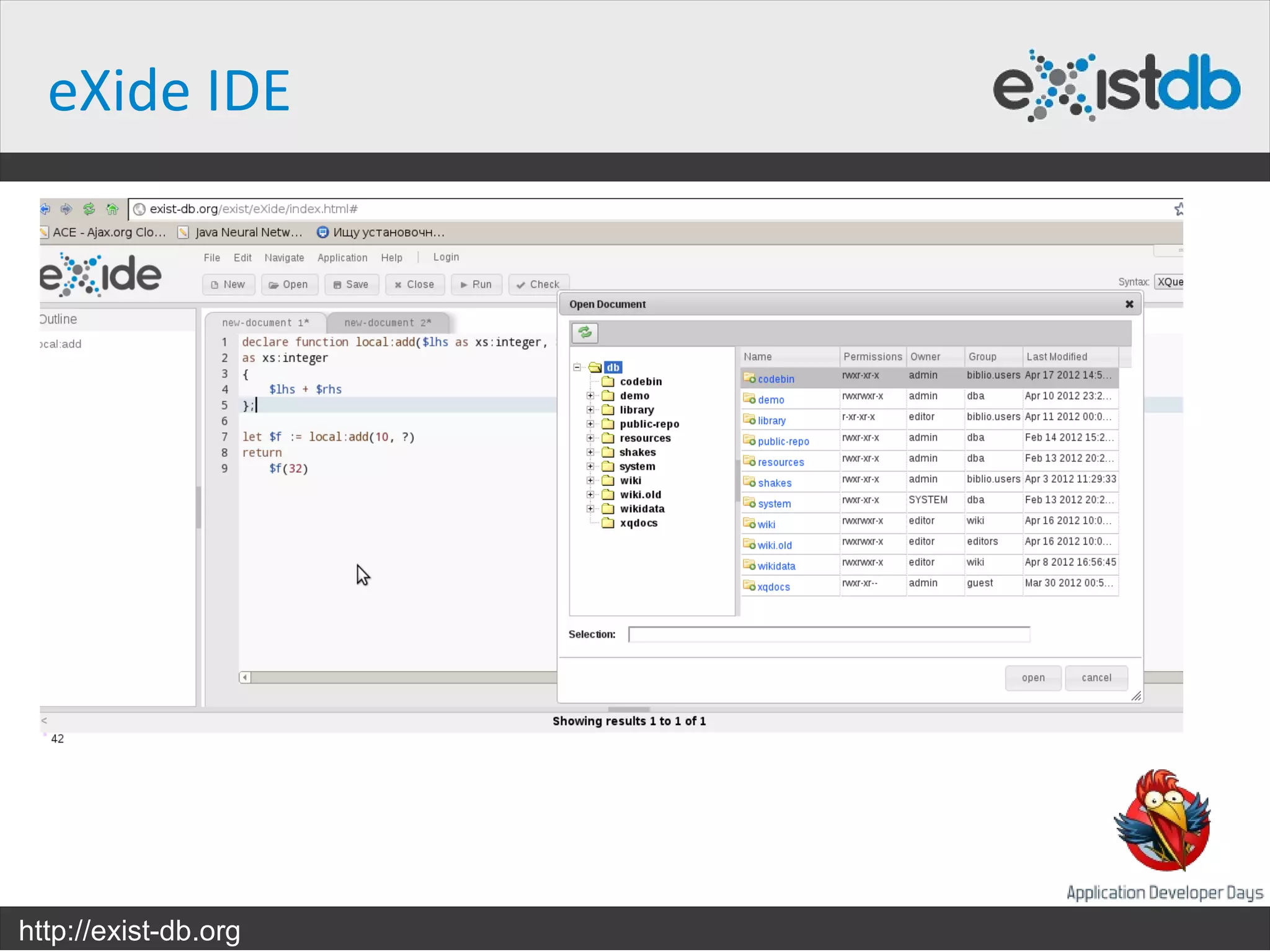Click the Login menu item
Screen dimensions: 1270x952
tap(446, 257)
